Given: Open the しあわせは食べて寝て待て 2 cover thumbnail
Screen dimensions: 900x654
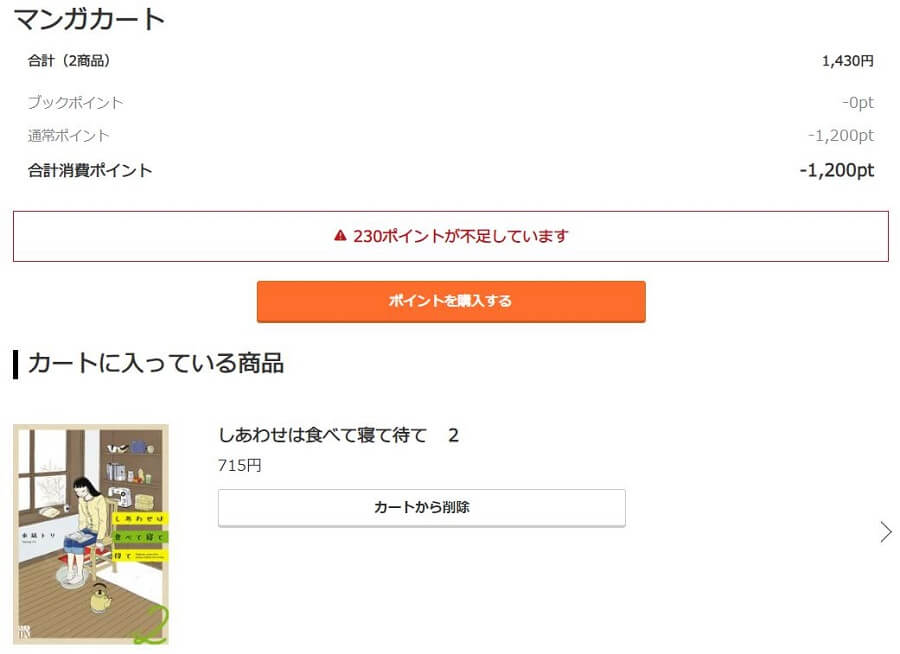Looking at the screenshot, I should pyautogui.click(x=91, y=534).
